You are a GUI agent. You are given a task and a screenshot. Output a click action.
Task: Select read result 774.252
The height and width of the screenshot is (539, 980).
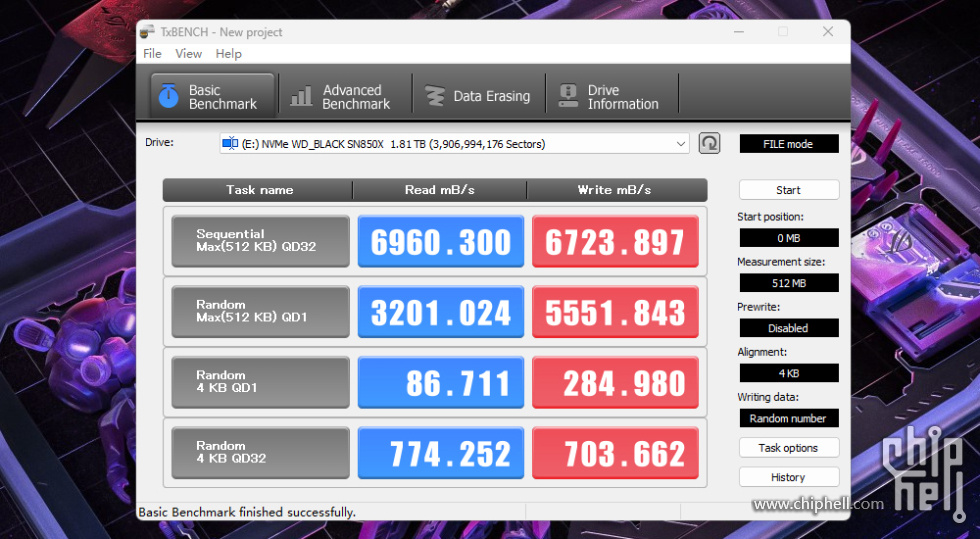pyautogui.click(x=441, y=453)
